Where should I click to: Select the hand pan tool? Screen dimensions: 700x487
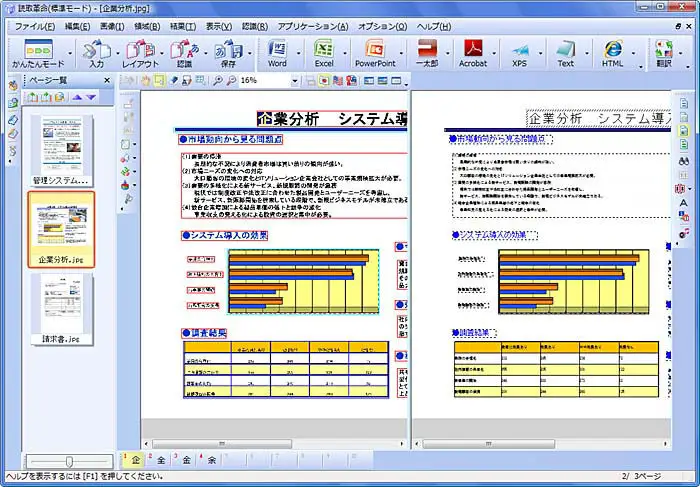146,80
